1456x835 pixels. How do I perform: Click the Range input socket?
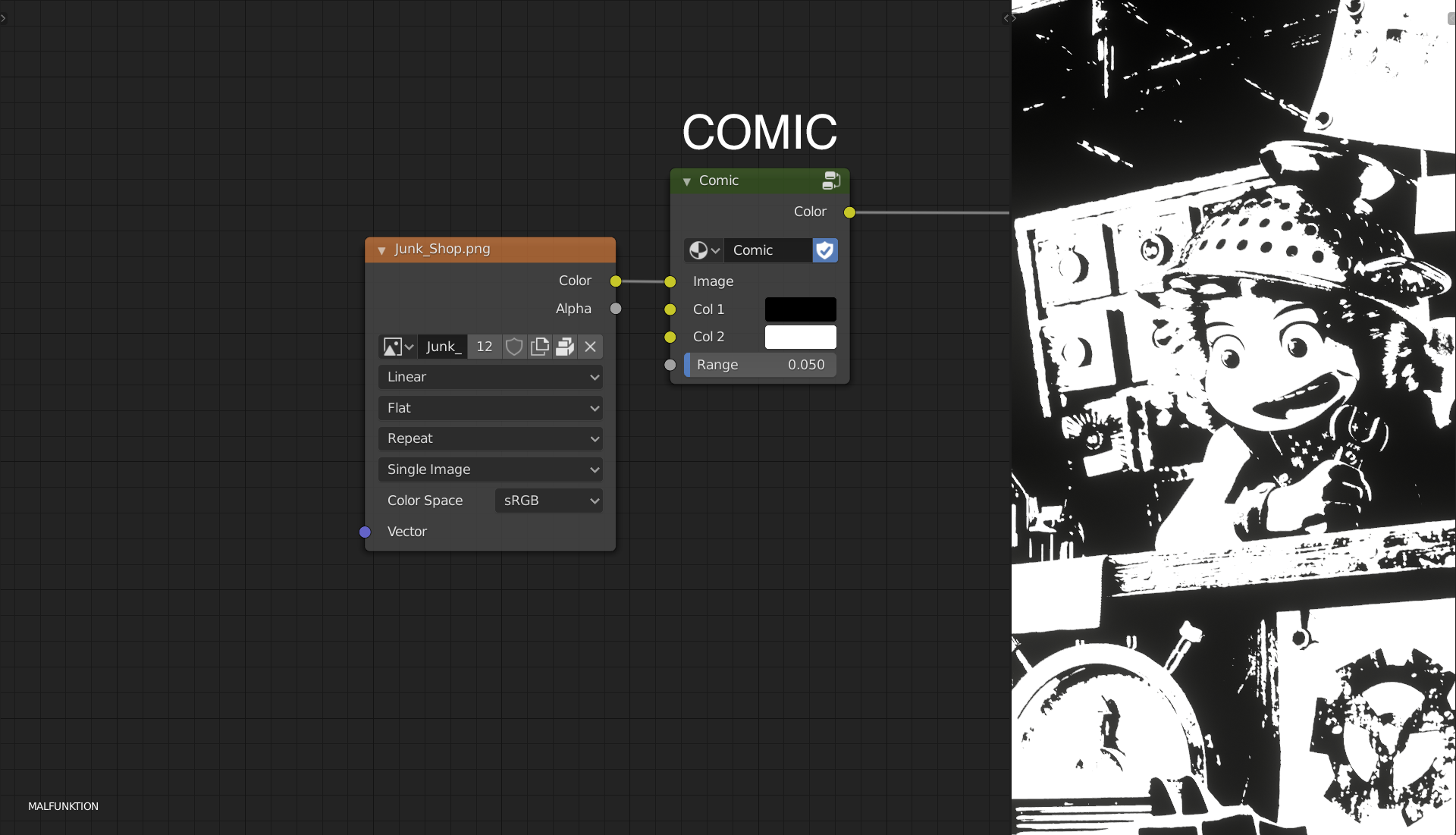click(670, 365)
